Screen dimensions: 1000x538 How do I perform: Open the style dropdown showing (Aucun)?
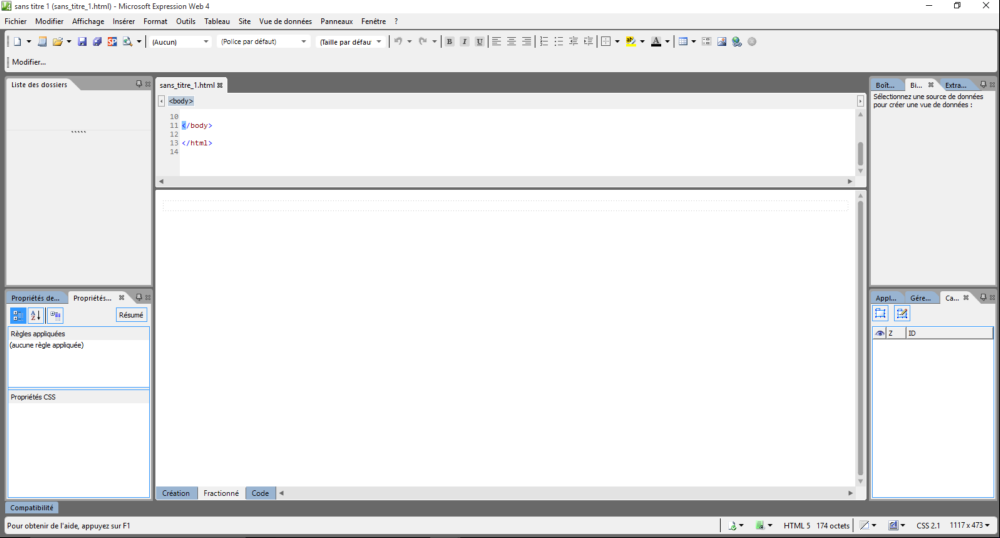180,42
